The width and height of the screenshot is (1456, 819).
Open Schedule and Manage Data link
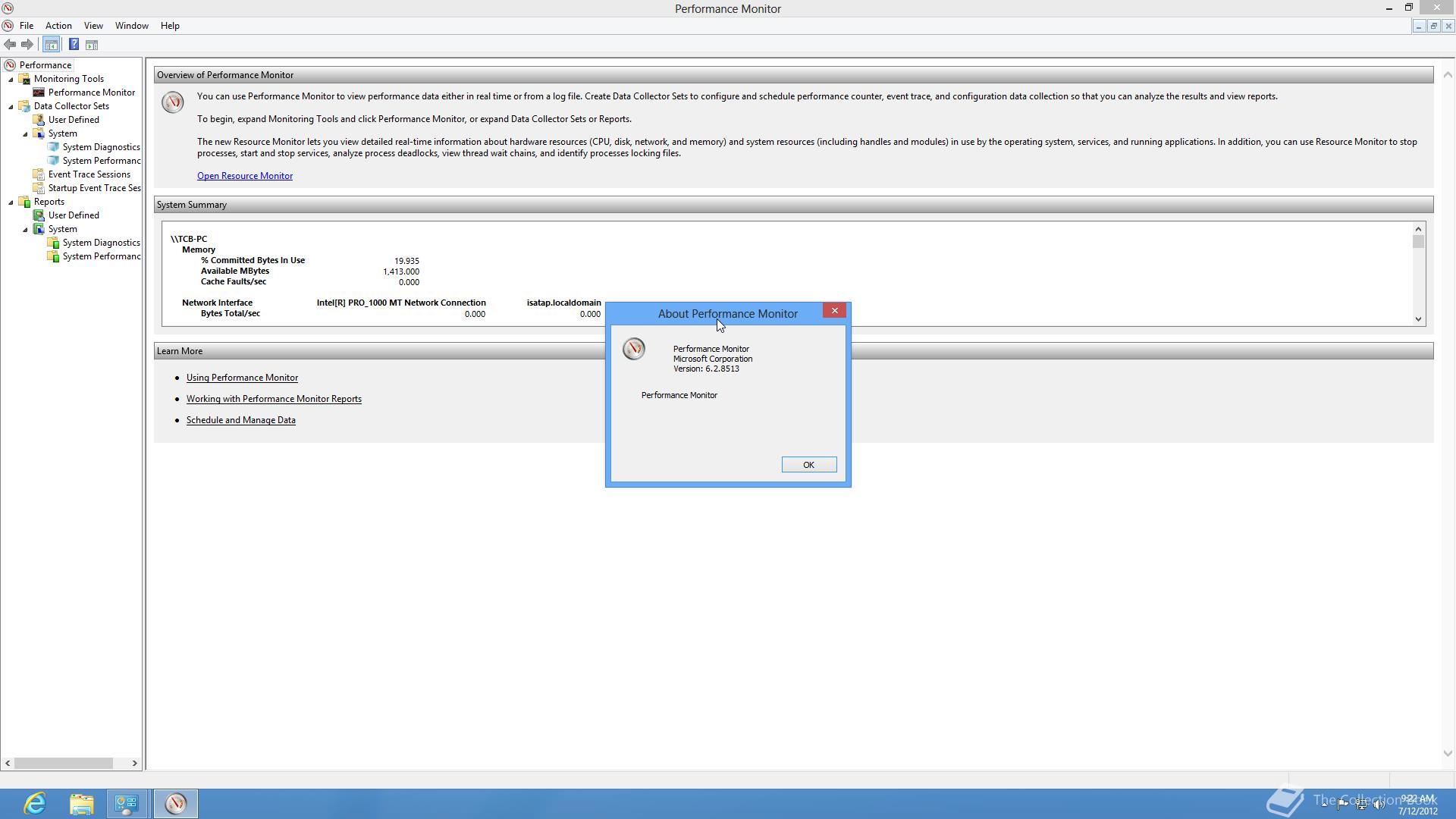pyautogui.click(x=241, y=420)
